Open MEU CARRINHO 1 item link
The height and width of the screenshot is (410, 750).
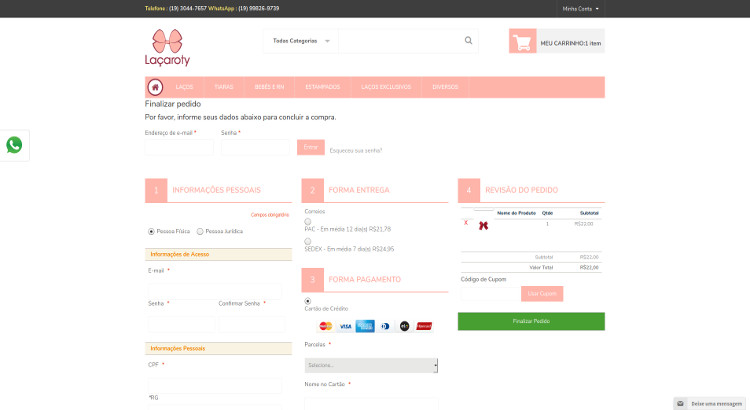(x=571, y=43)
